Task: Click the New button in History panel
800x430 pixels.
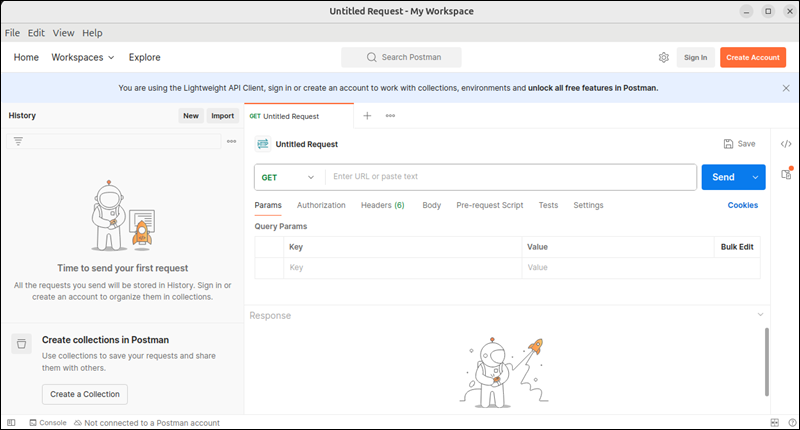Action: 191,116
